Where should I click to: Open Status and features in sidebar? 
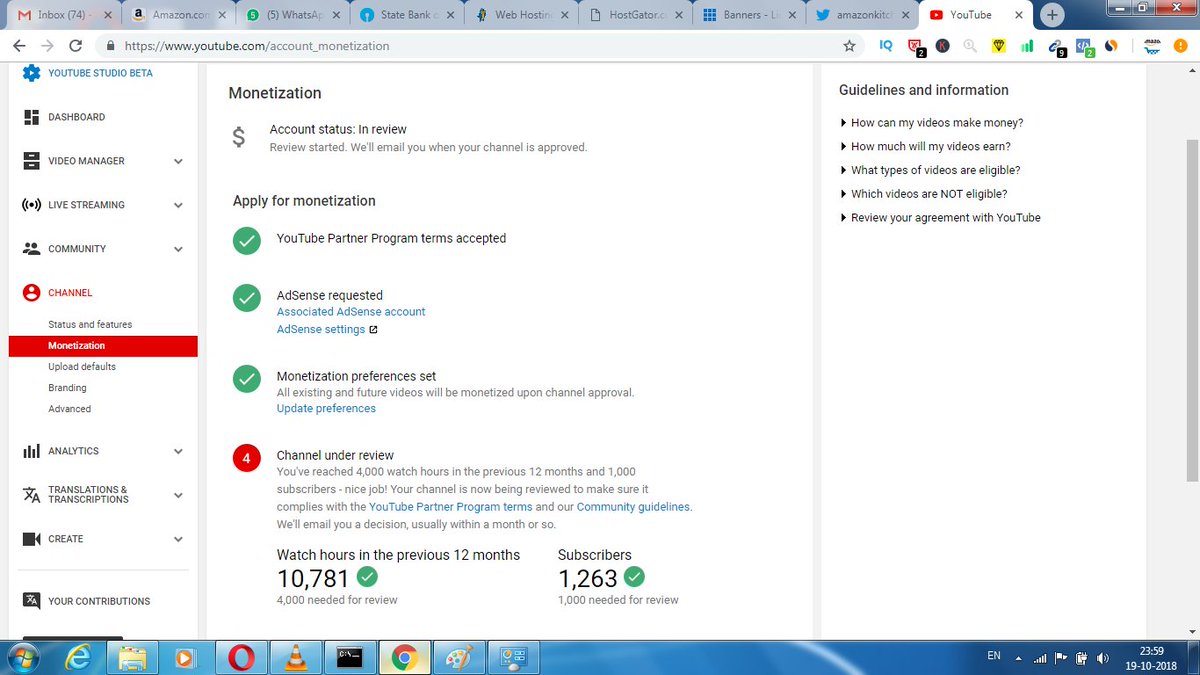90,325
